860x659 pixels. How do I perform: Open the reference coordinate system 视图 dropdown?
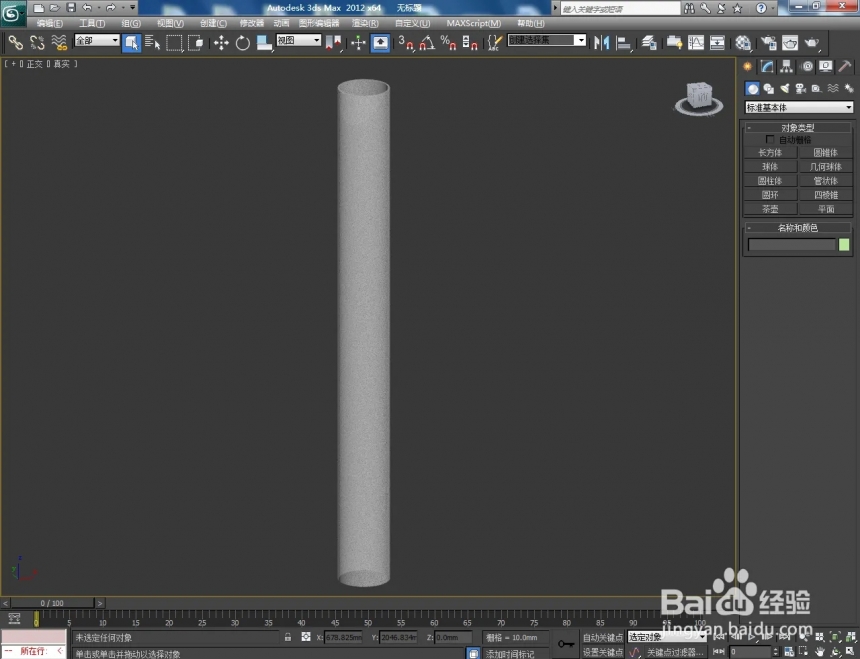click(298, 40)
